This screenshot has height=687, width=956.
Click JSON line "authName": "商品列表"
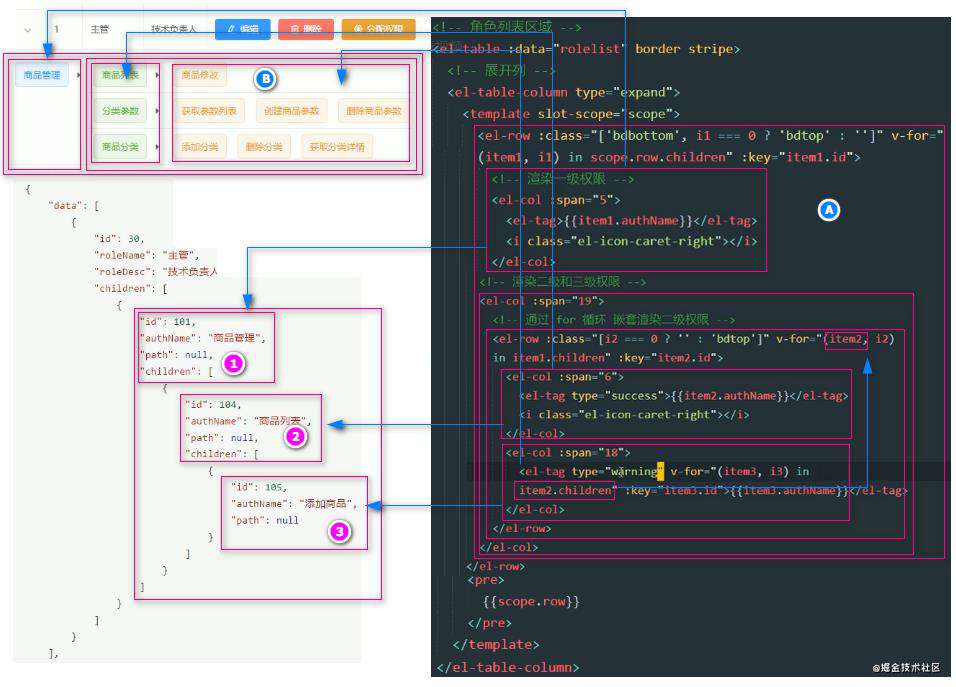pos(248,421)
